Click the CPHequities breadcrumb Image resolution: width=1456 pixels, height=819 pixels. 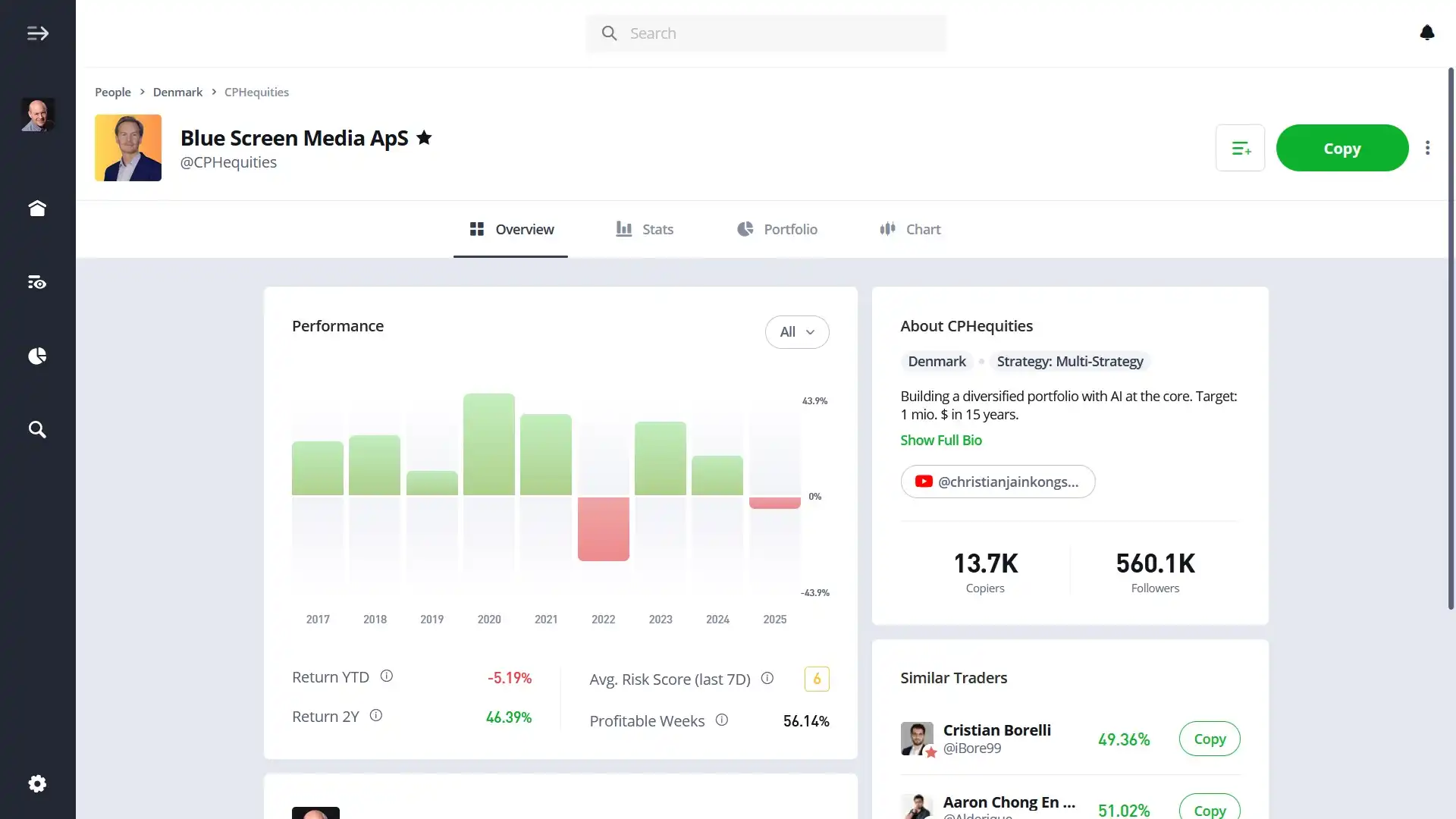point(256,92)
